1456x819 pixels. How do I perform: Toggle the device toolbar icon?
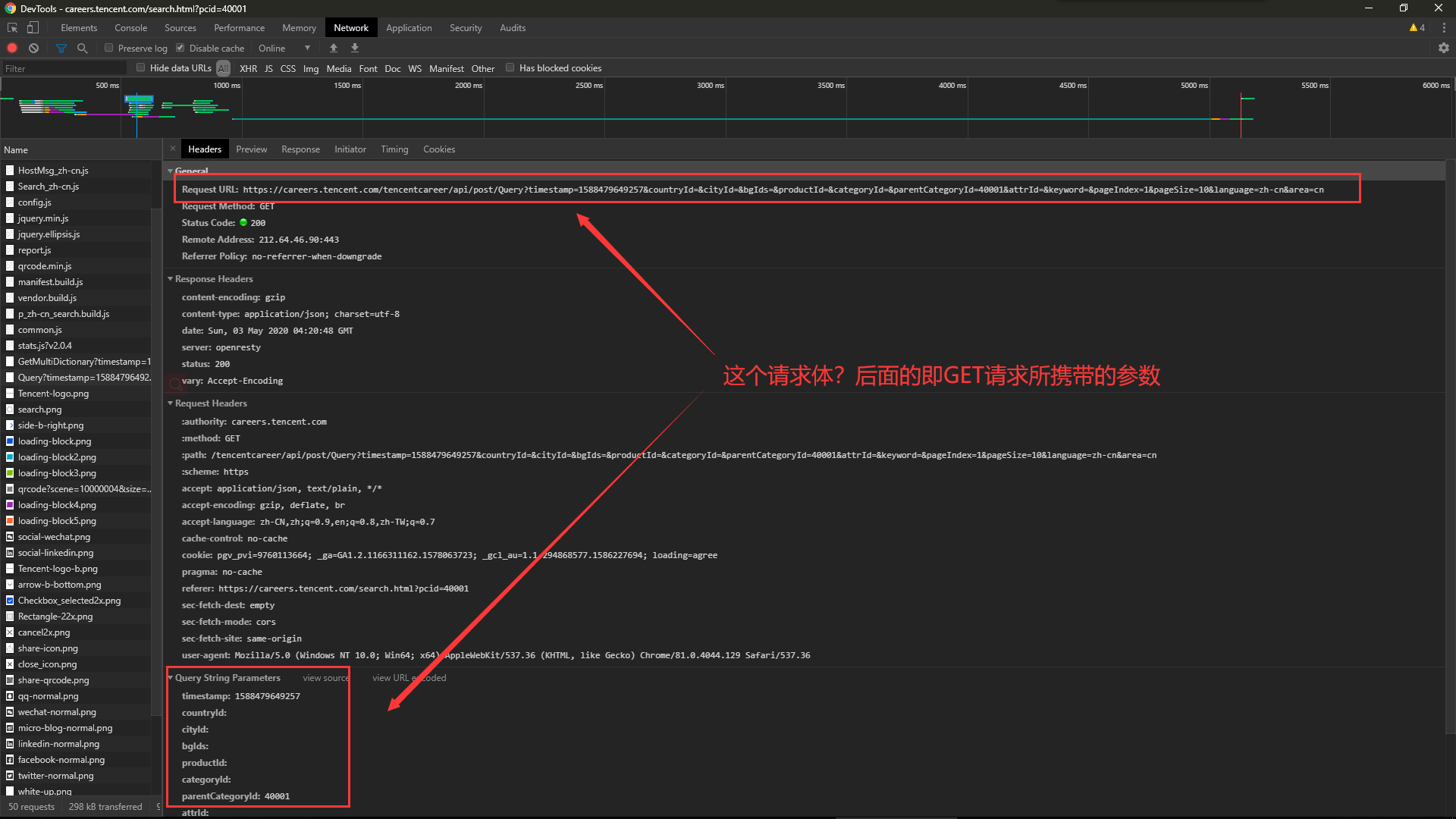click(33, 28)
